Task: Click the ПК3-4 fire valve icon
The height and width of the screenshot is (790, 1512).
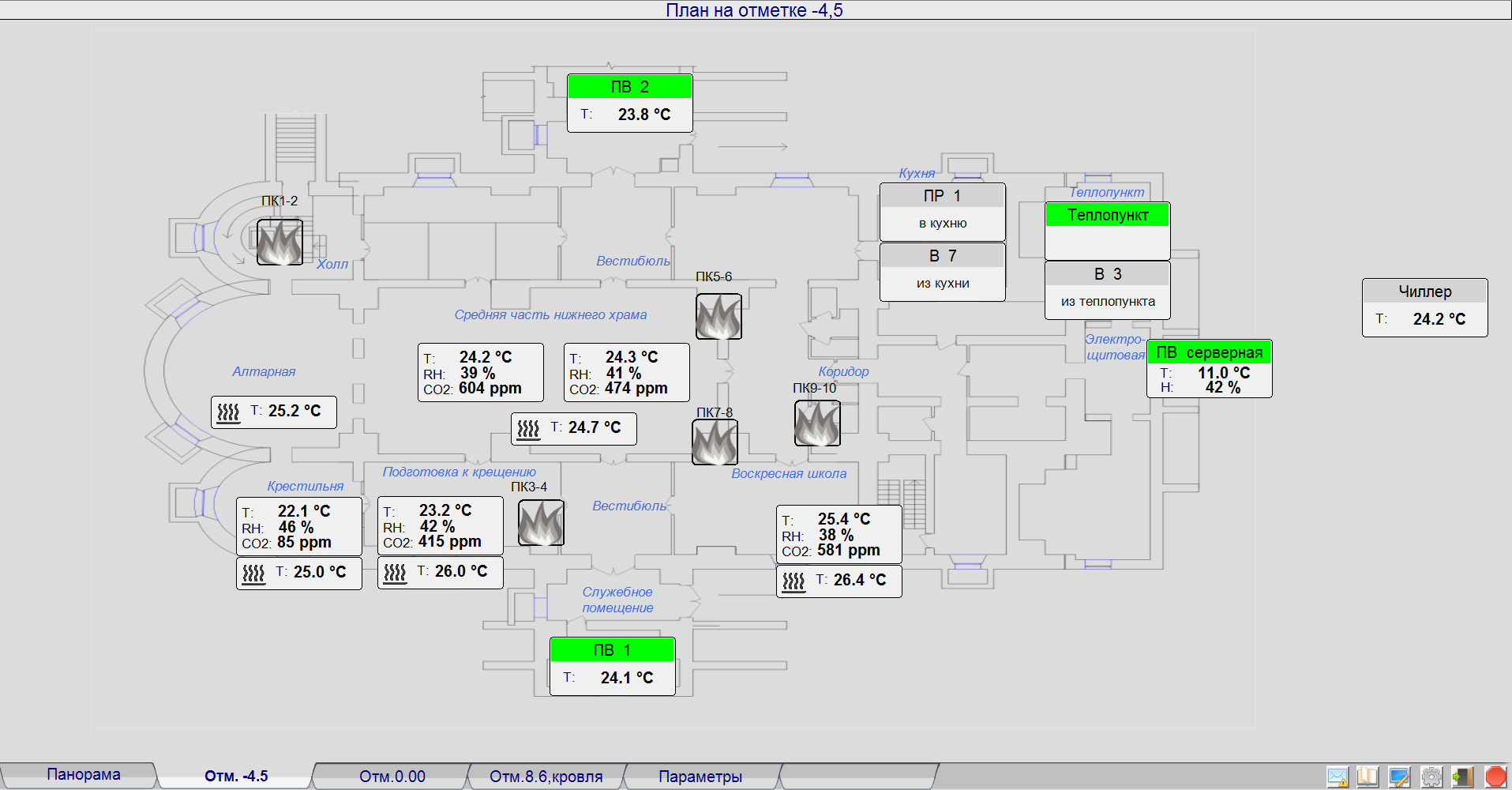Action: (541, 523)
